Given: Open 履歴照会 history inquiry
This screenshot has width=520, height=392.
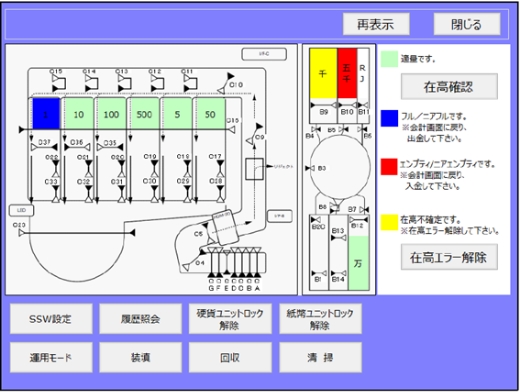Looking at the screenshot, I should click(x=140, y=319).
